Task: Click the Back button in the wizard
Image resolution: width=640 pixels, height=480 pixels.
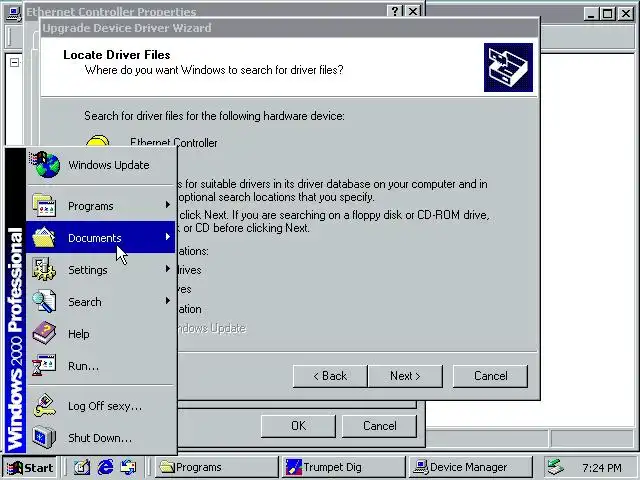Action: 330,376
